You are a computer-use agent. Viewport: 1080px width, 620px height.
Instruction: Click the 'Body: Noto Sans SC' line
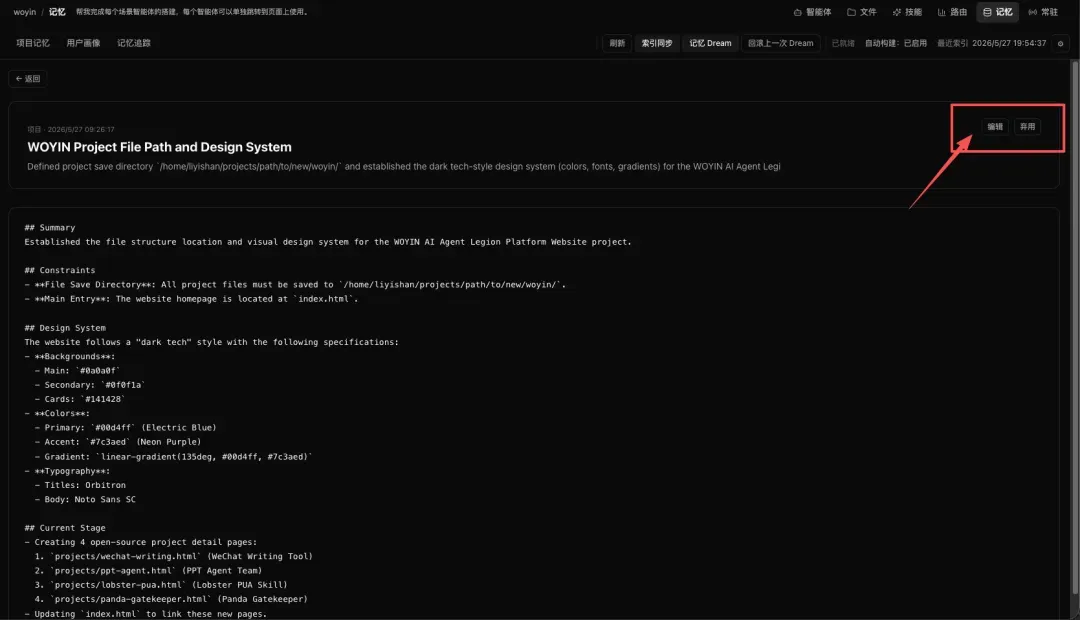coord(85,499)
